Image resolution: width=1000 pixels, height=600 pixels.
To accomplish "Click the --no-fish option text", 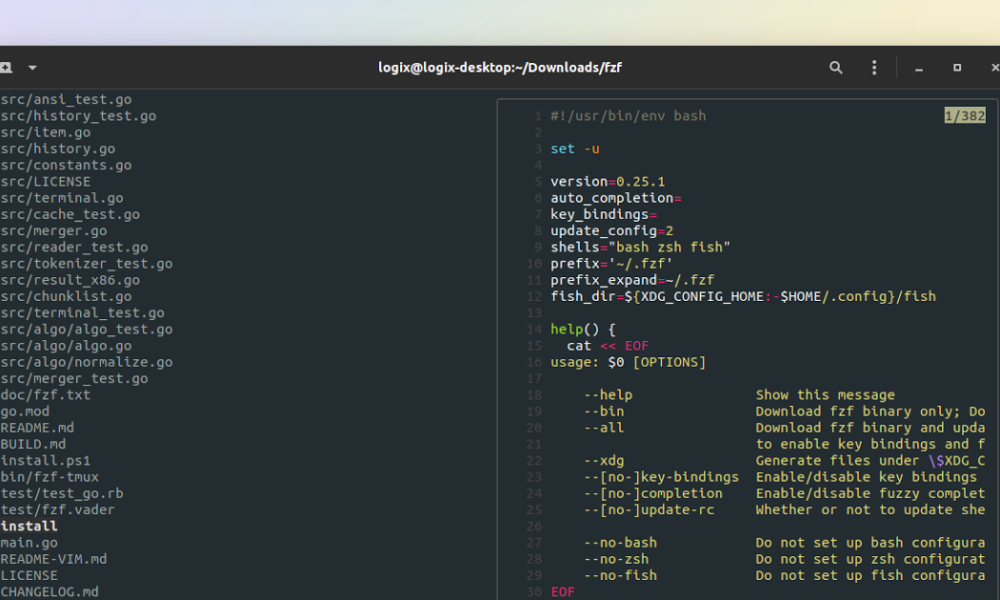I will coord(621,576).
